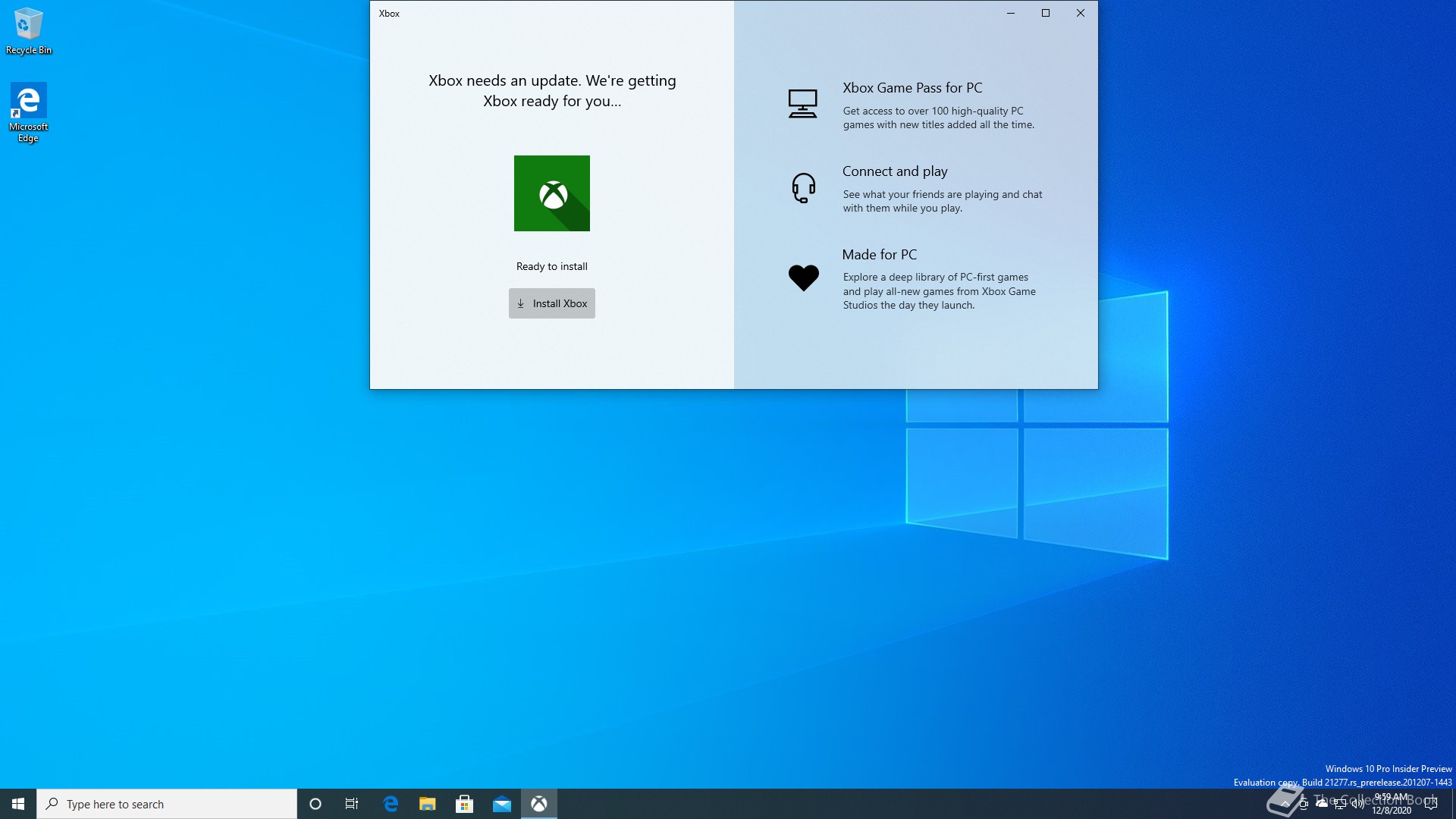Click the Install Xbox button
Viewport: 1456px width, 819px height.
pos(551,303)
